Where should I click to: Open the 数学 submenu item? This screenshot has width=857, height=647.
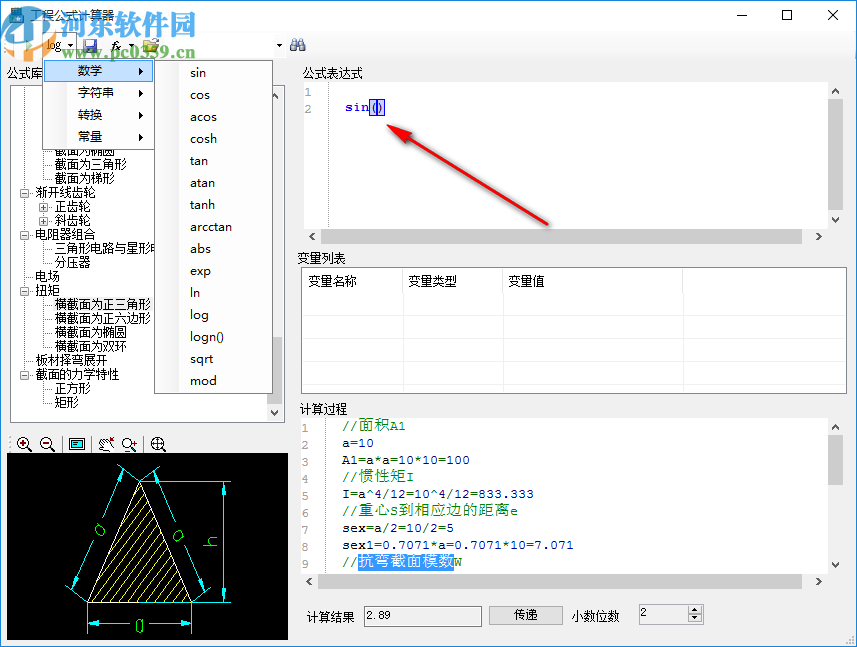(x=98, y=71)
